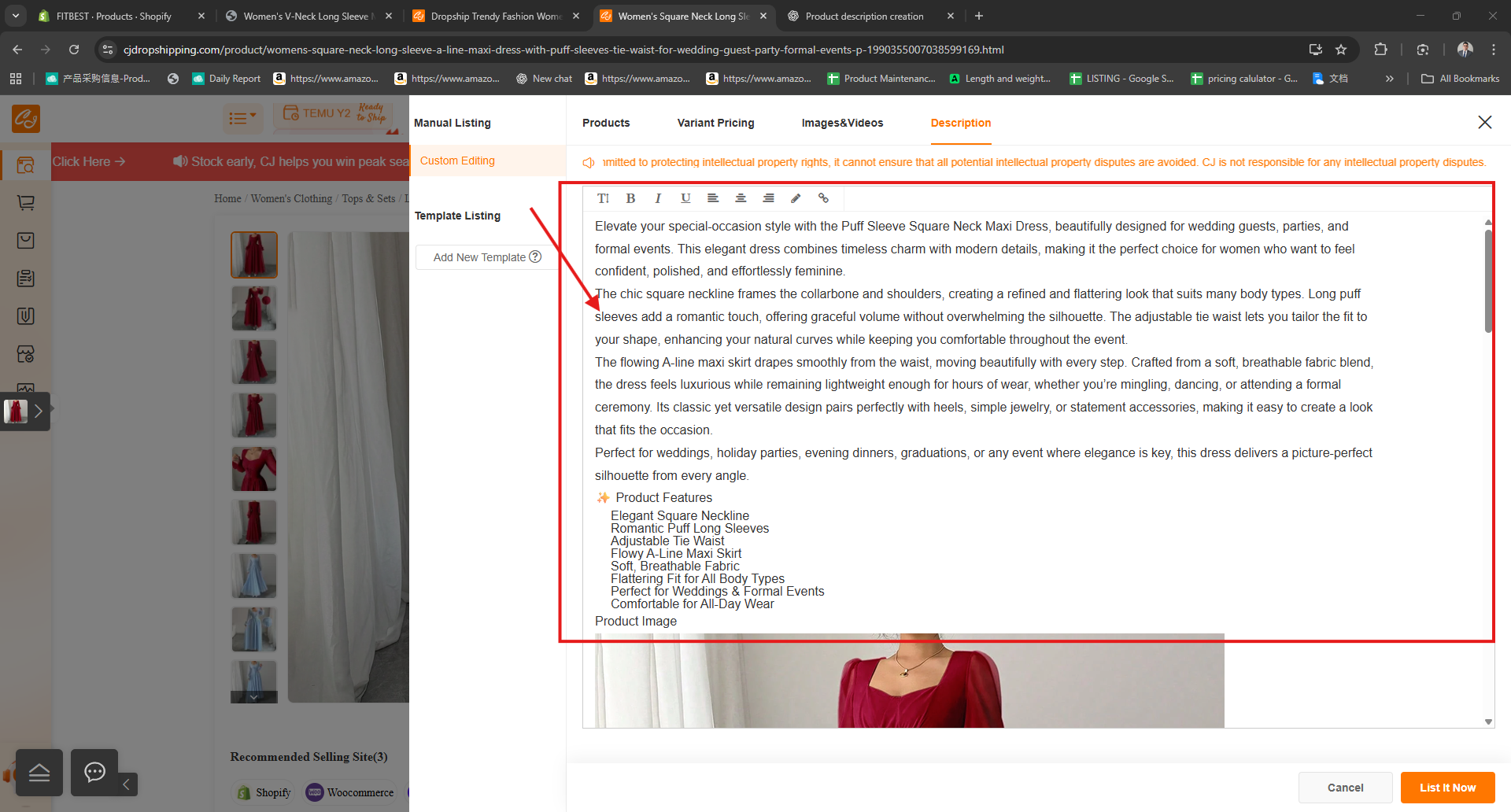Open the text color pencil tool
This screenshot has height=812, width=1511.
[796, 198]
